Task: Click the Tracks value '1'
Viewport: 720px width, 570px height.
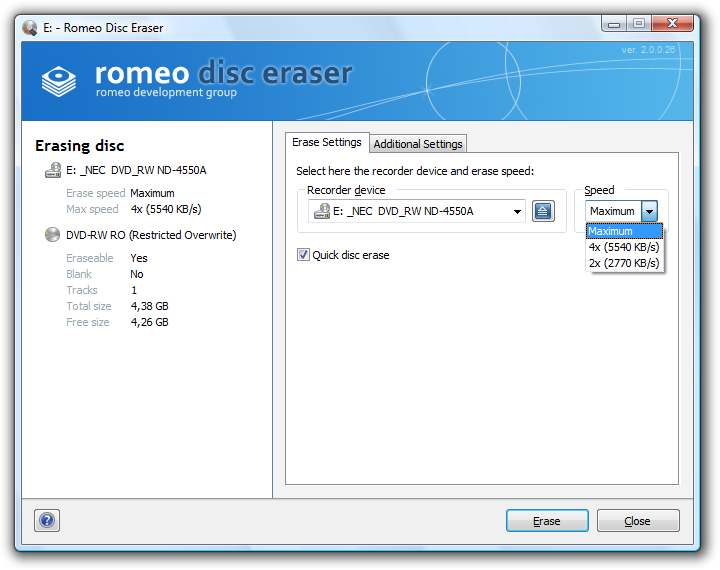Action: coord(134,290)
